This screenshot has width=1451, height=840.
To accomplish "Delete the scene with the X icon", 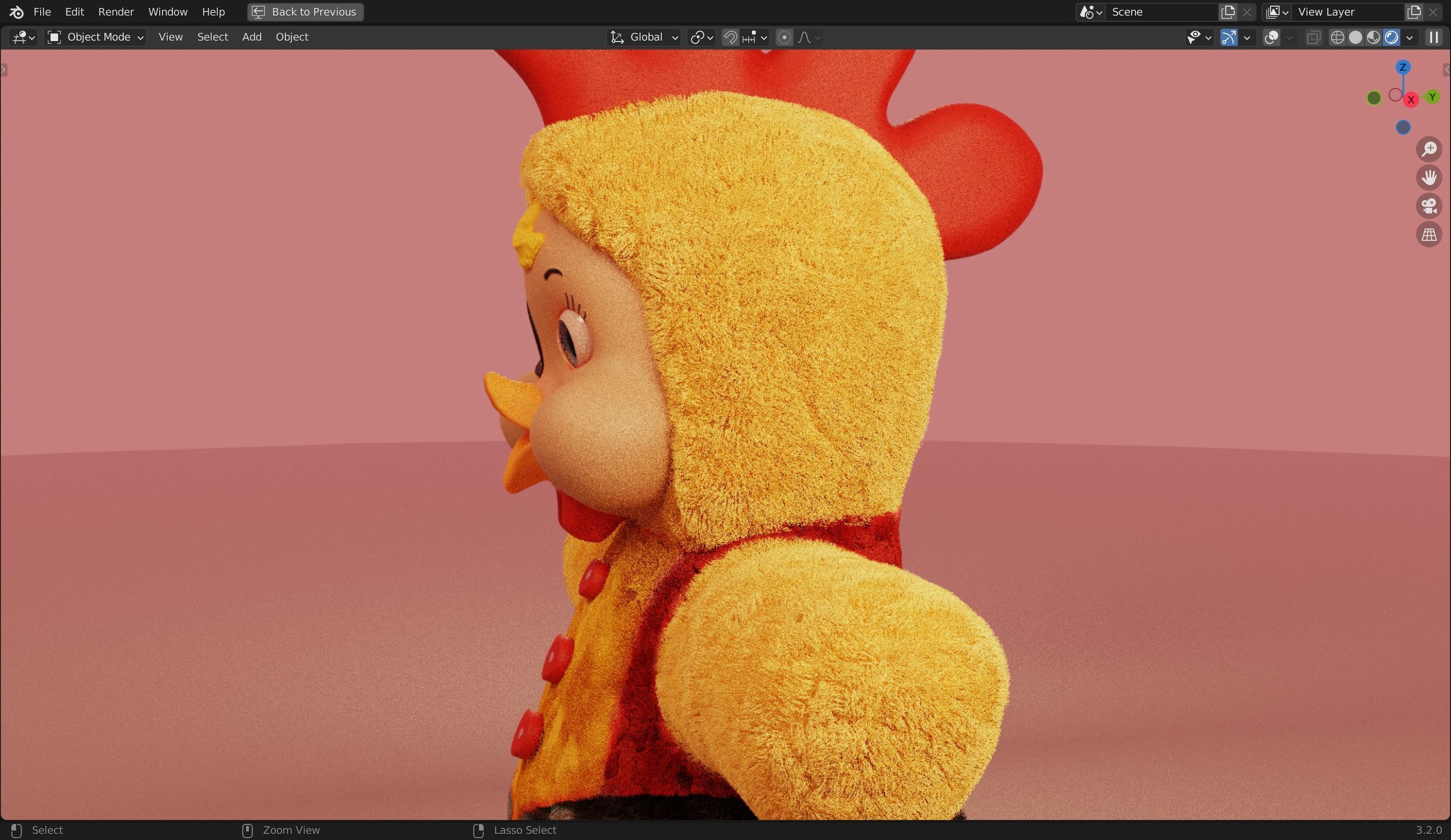I will pos(1246,12).
